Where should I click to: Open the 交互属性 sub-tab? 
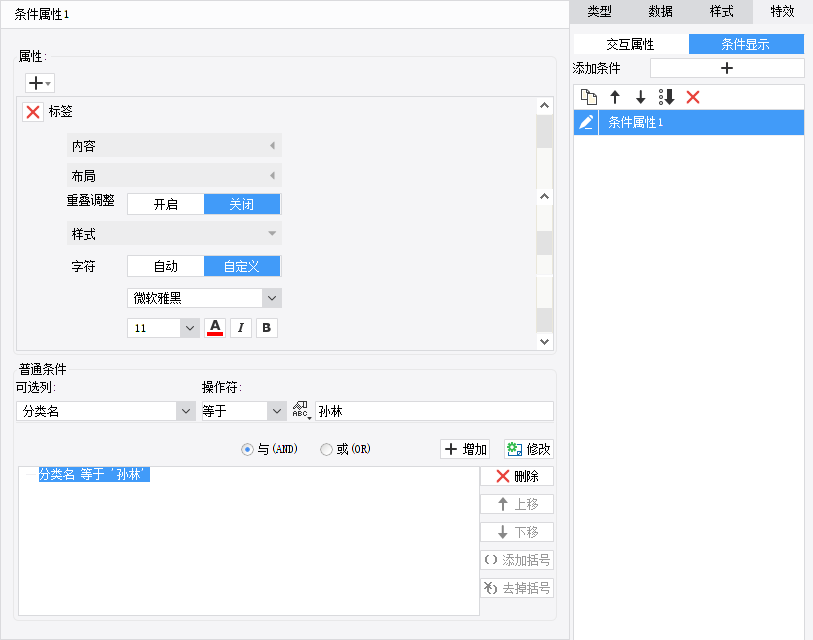pos(630,44)
